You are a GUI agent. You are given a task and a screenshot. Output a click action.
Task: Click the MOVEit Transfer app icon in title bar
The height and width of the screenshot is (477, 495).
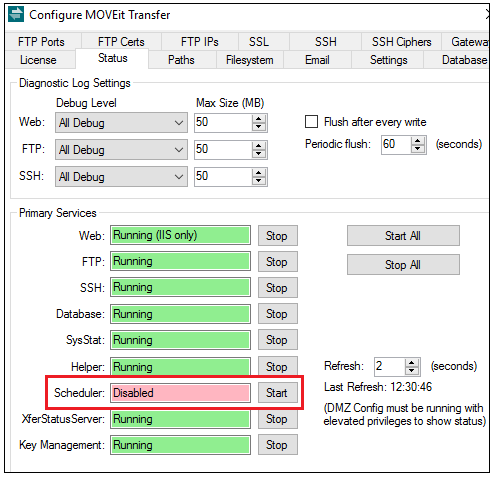[16, 14]
